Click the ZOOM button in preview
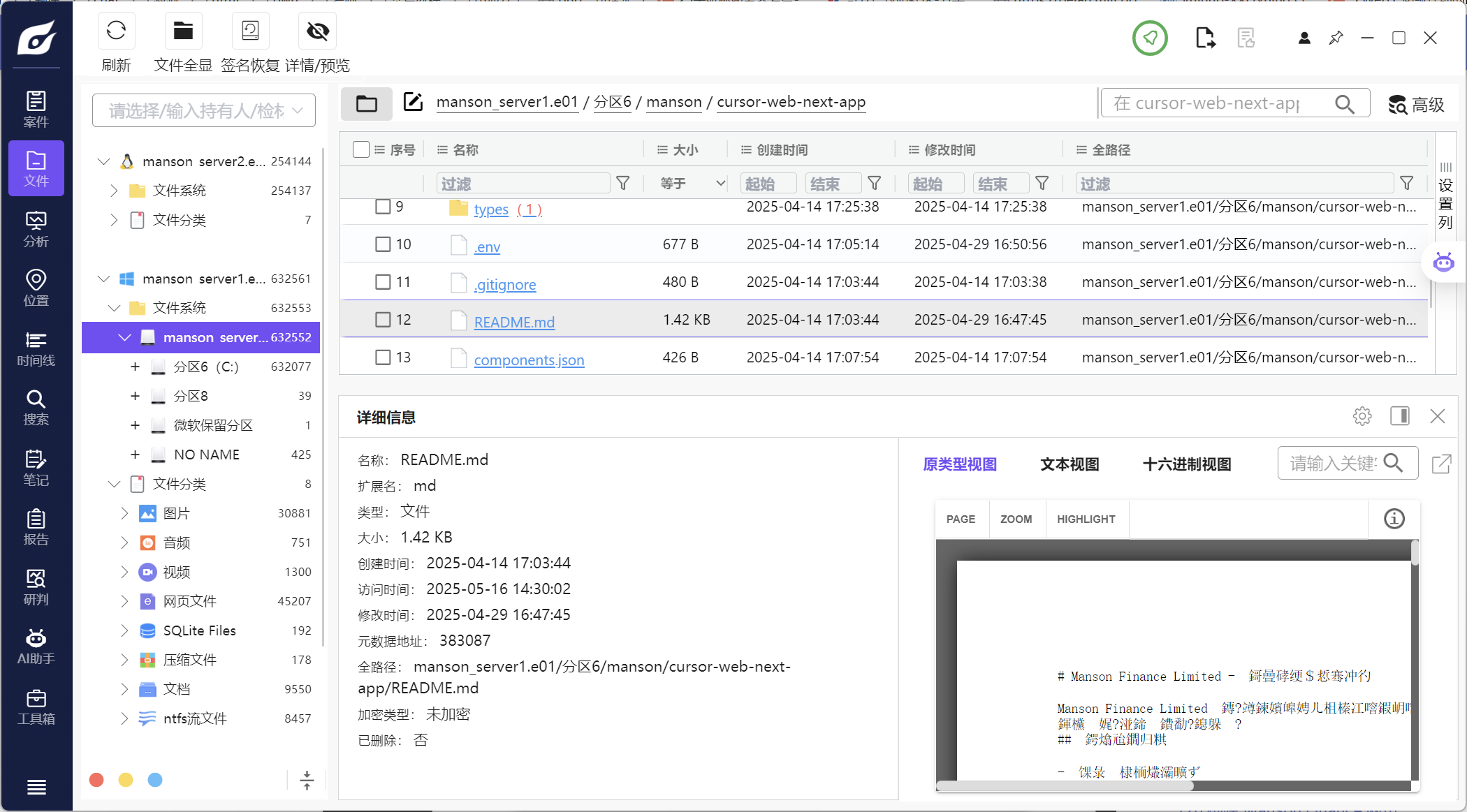 (x=1016, y=519)
